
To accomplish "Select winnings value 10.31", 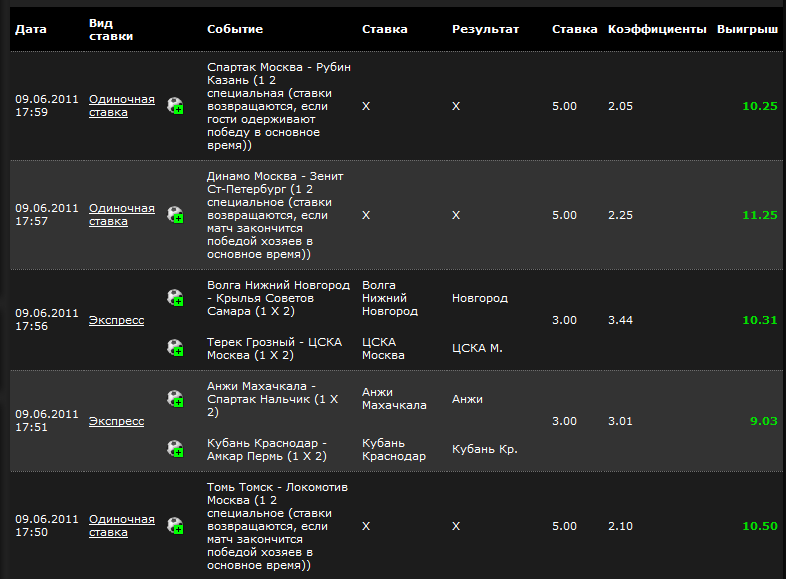I will pyautogui.click(x=760, y=320).
